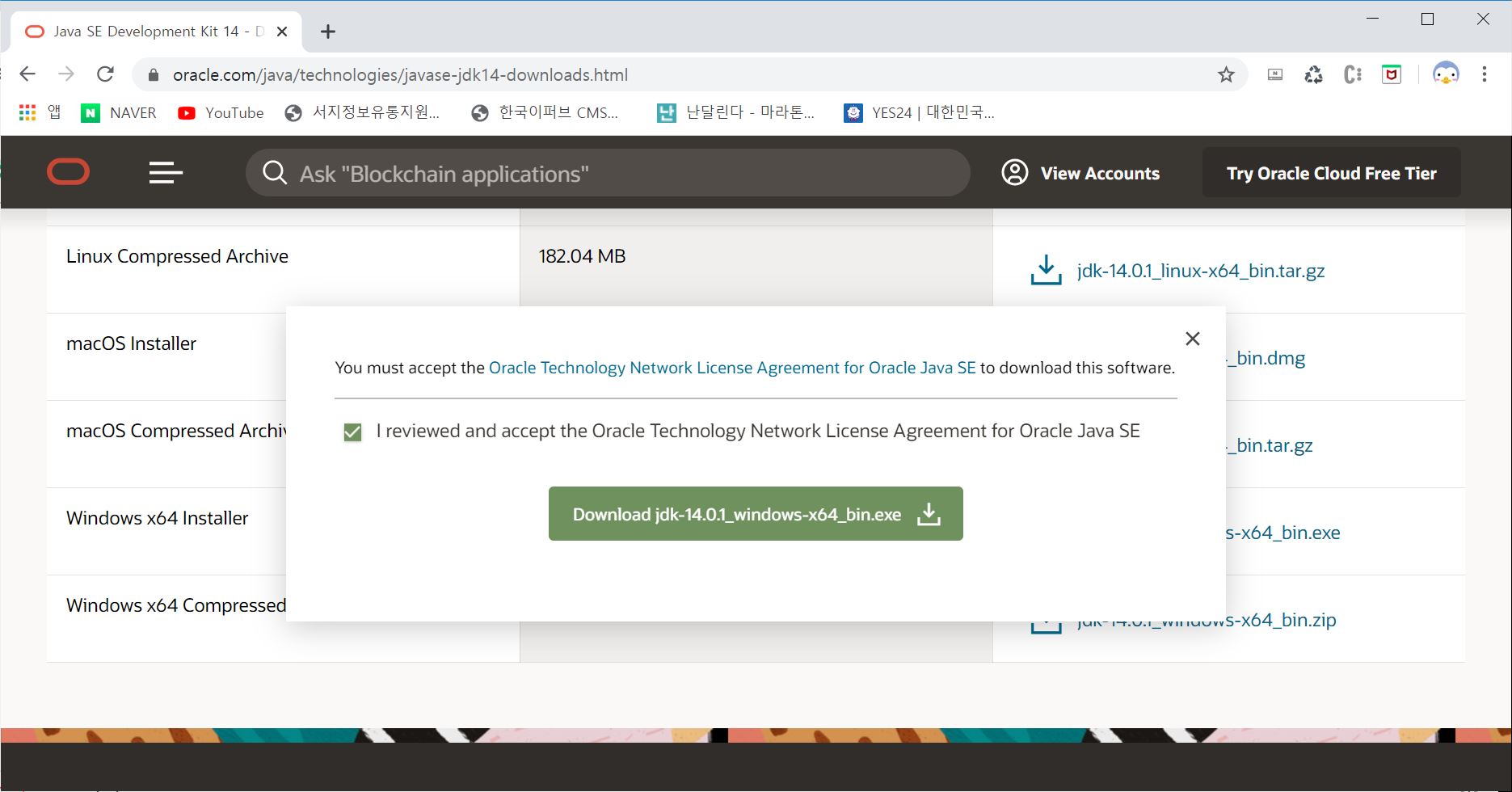The image size is (1512, 792).
Task: Open a new browser tab
Action: point(327,32)
